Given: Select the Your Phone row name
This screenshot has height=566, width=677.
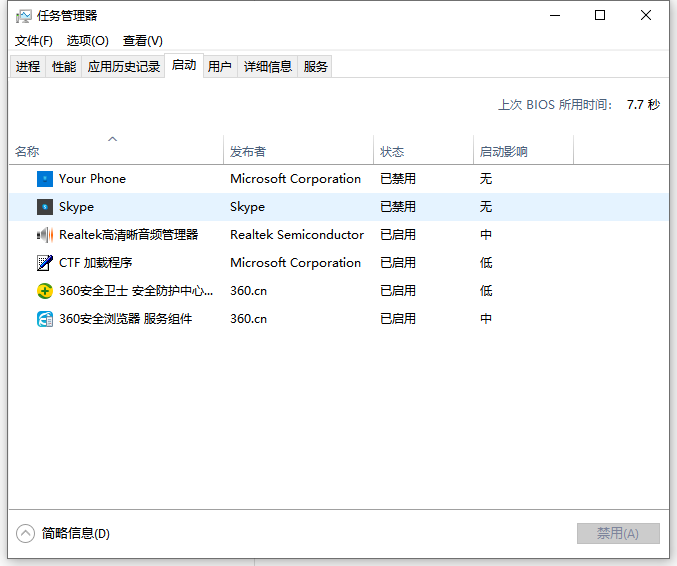Looking at the screenshot, I should (92, 179).
